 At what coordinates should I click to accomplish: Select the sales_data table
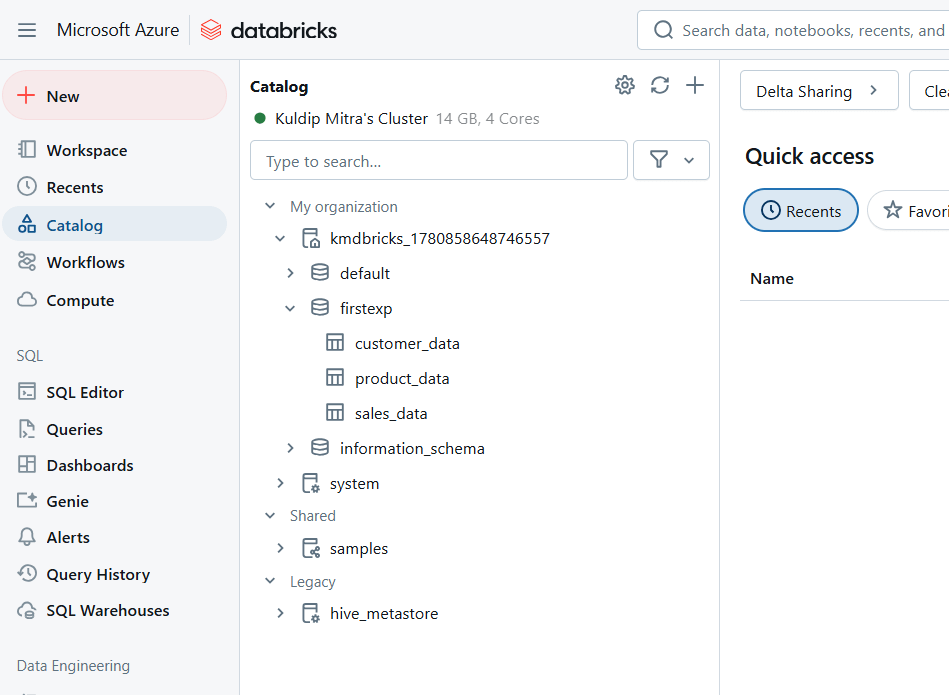pyautogui.click(x=390, y=413)
